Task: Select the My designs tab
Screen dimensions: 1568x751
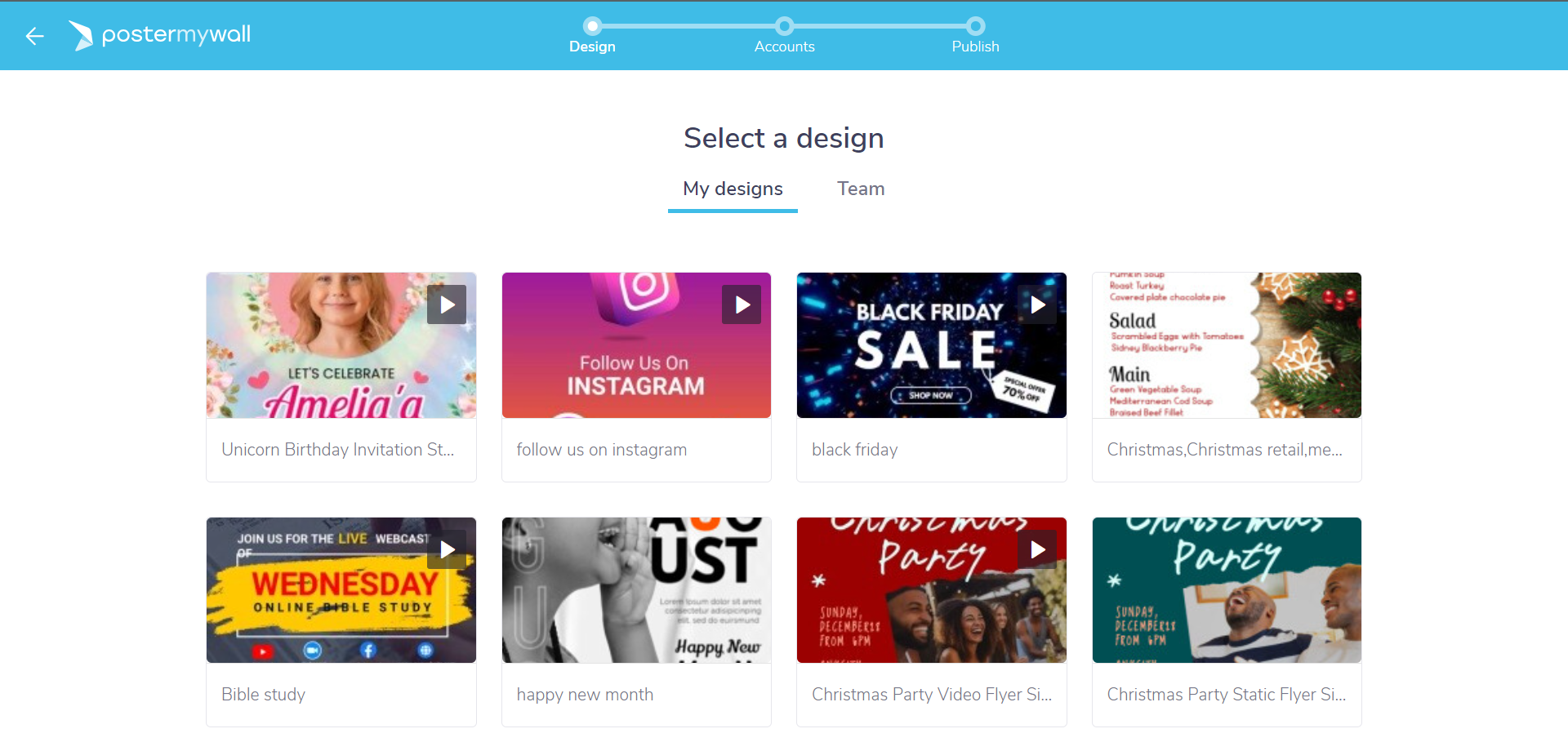Action: [x=733, y=189]
